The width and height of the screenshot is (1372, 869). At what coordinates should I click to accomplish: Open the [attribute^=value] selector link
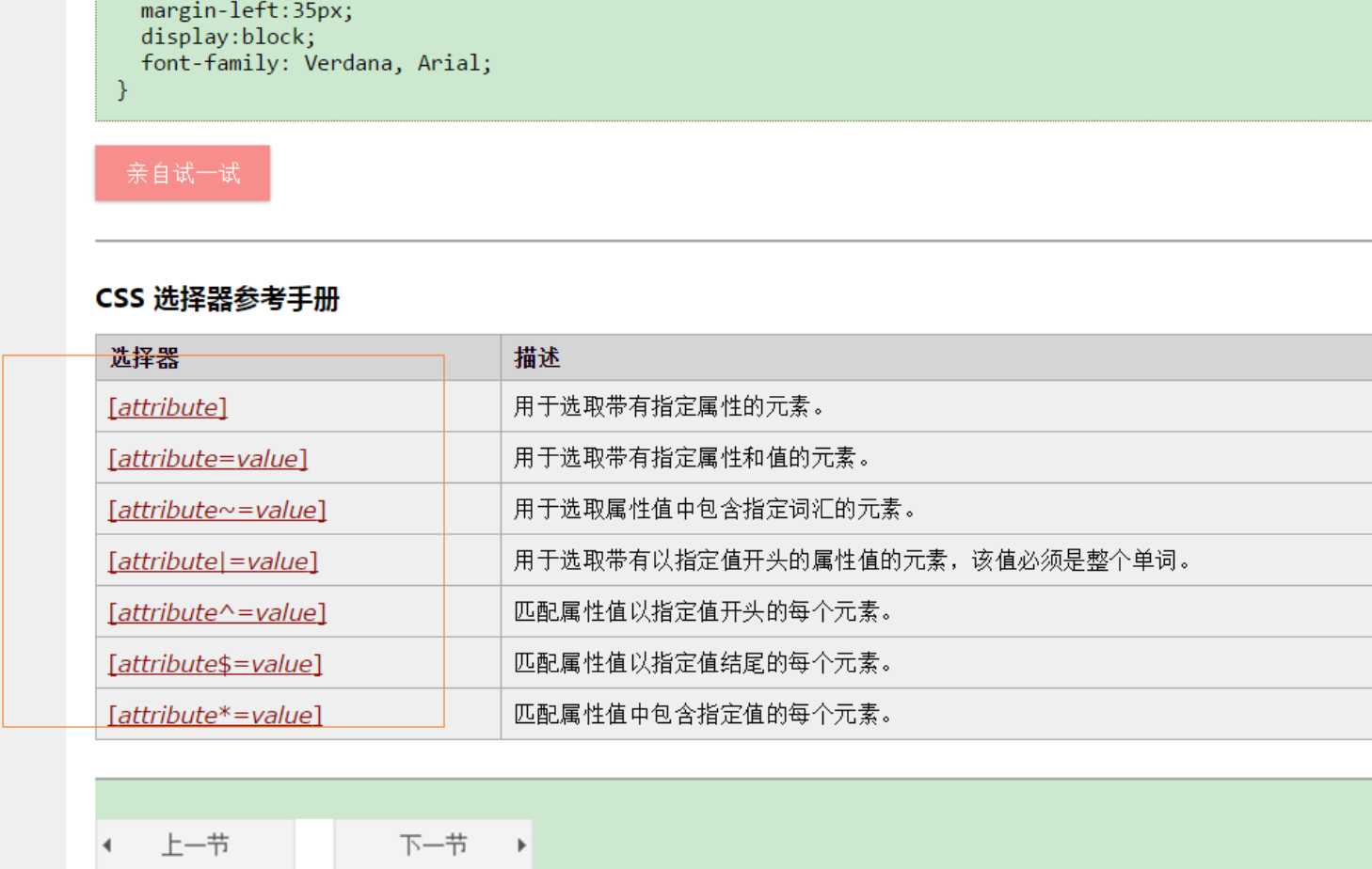tap(217, 612)
